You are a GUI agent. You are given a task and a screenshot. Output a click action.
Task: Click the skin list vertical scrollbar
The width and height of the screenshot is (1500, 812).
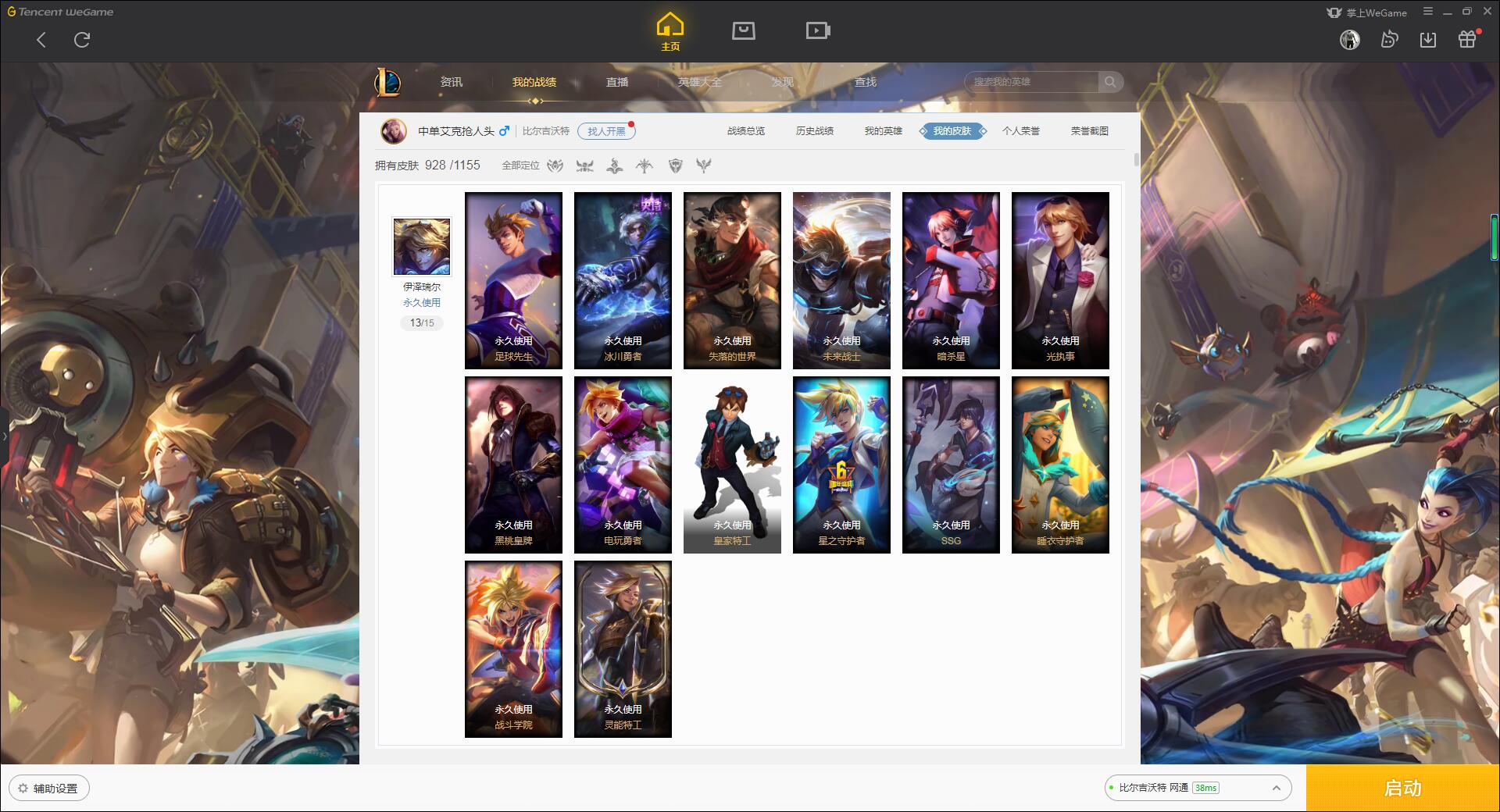1136,159
